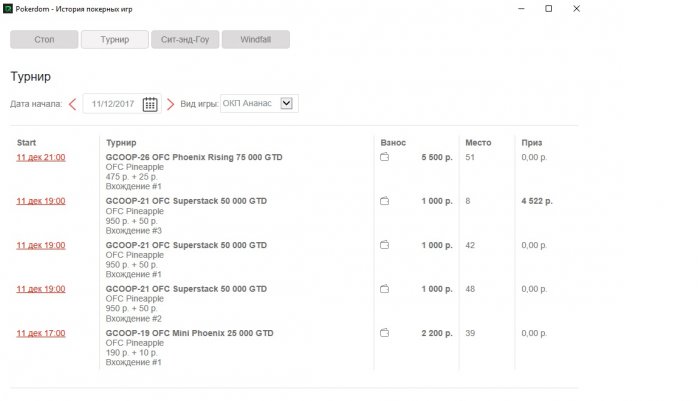Viewport: 700px width, 401px height.
Task: Switch to the Стол tab
Action: tap(43, 40)
